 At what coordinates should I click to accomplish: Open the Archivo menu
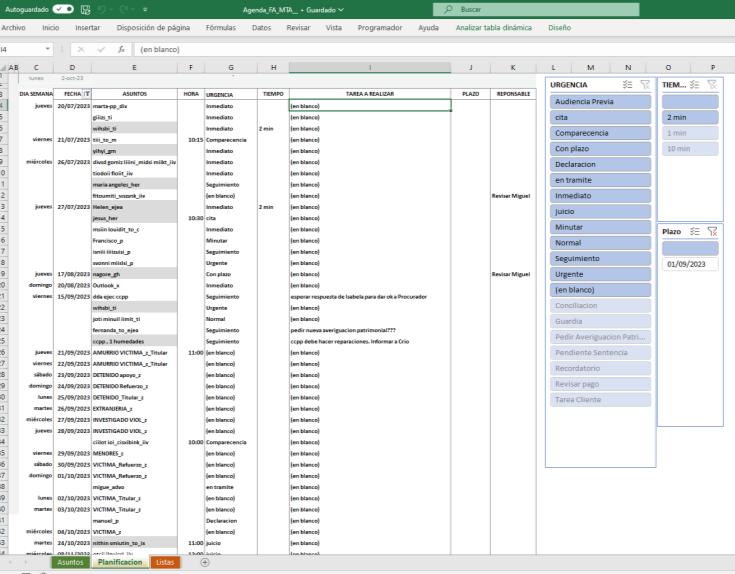pos(13,28)
